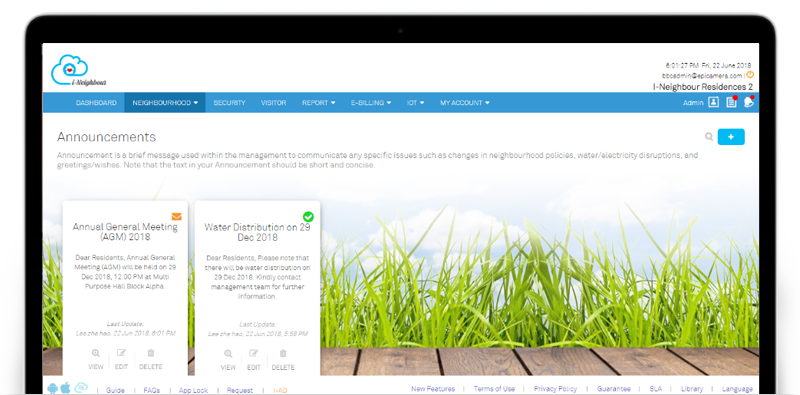Viewport: 800px width, 395px height.
Task: Go to the Dashboard menu item
Action: pyautogui.click(x=96, y=103)
